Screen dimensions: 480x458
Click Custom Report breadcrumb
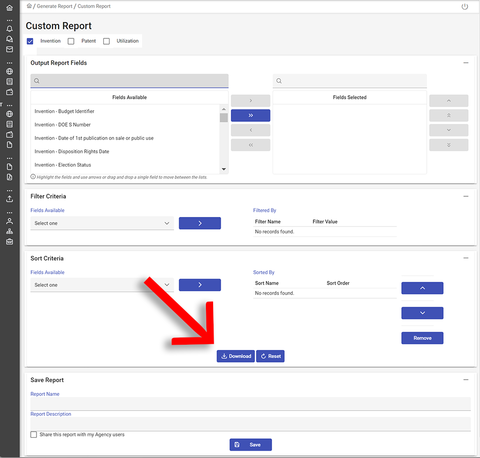pos(94,6)
